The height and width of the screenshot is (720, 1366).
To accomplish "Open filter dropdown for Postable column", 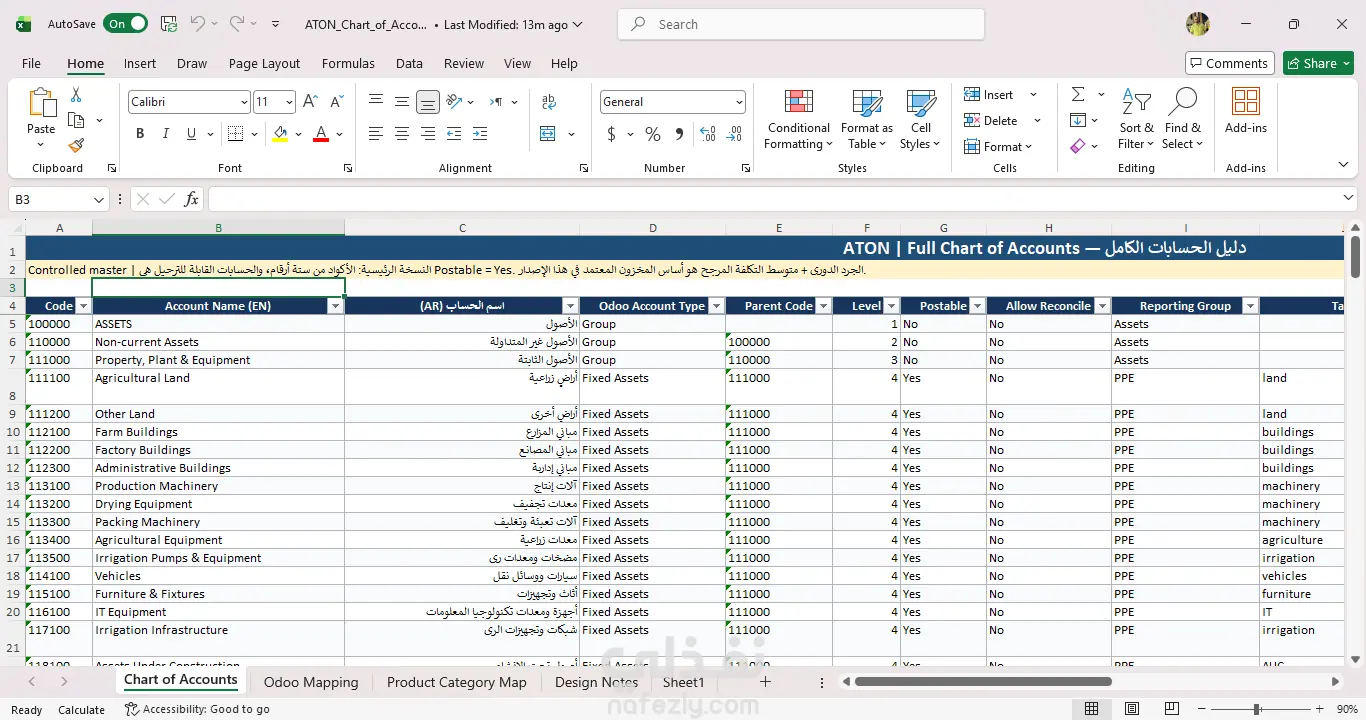I will (978, 306).
